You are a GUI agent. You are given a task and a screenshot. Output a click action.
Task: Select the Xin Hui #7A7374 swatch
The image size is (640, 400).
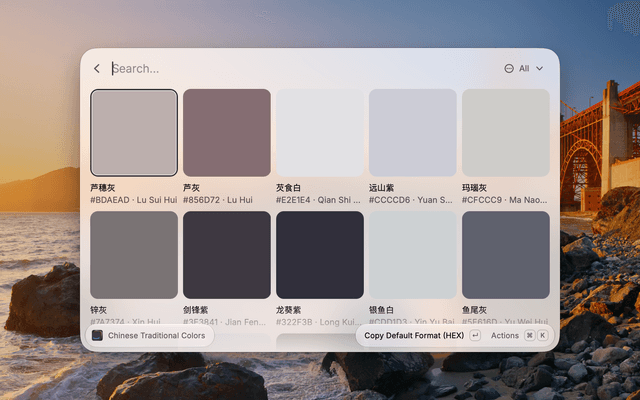134,255
